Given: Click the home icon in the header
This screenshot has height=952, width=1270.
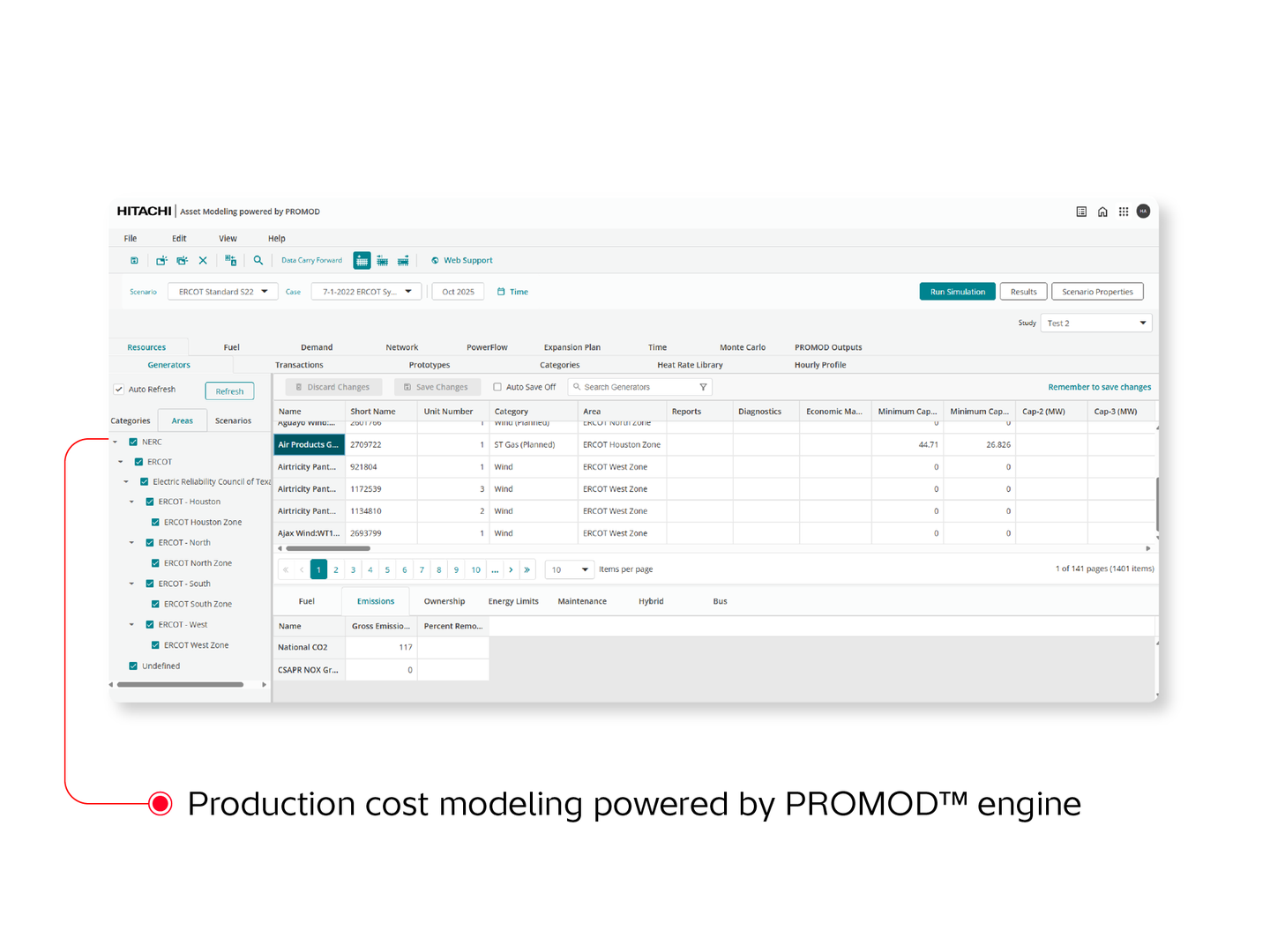Looking at the screenshot, I should (x=1102, y=212).
